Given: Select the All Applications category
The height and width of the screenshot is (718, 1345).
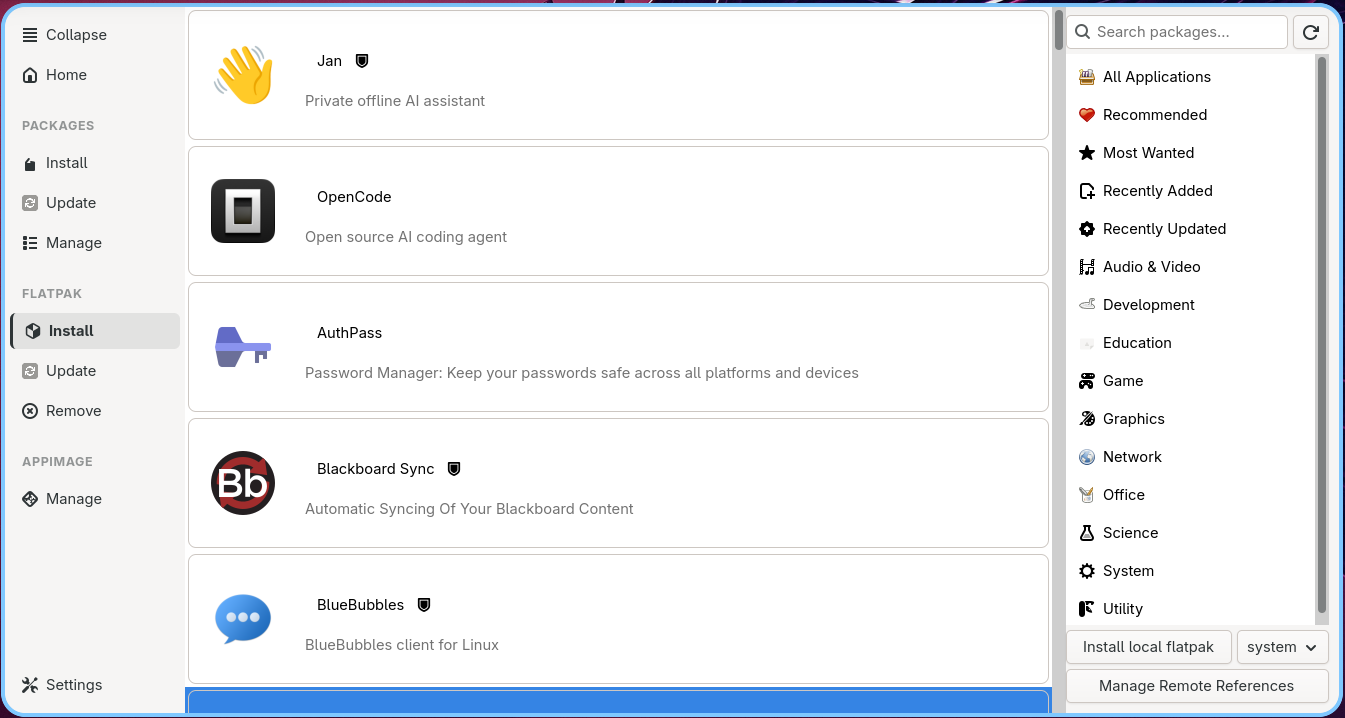Looking at the screenshot, I should 1190,77.
